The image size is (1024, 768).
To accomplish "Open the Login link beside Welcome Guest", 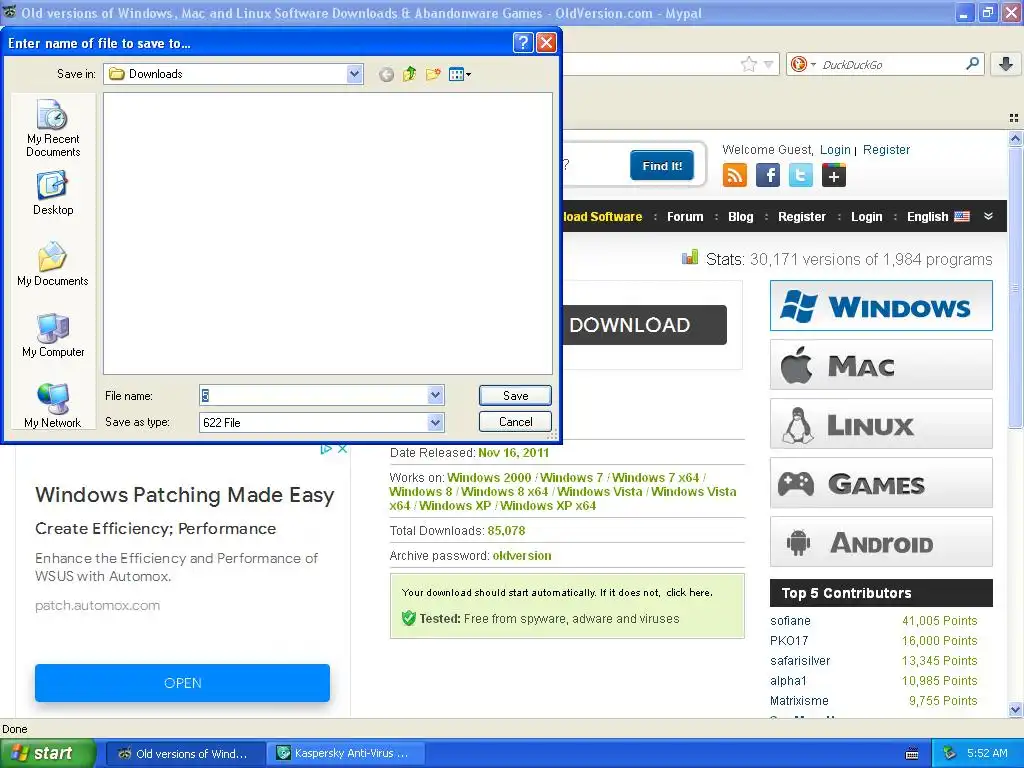I will 835,150.
